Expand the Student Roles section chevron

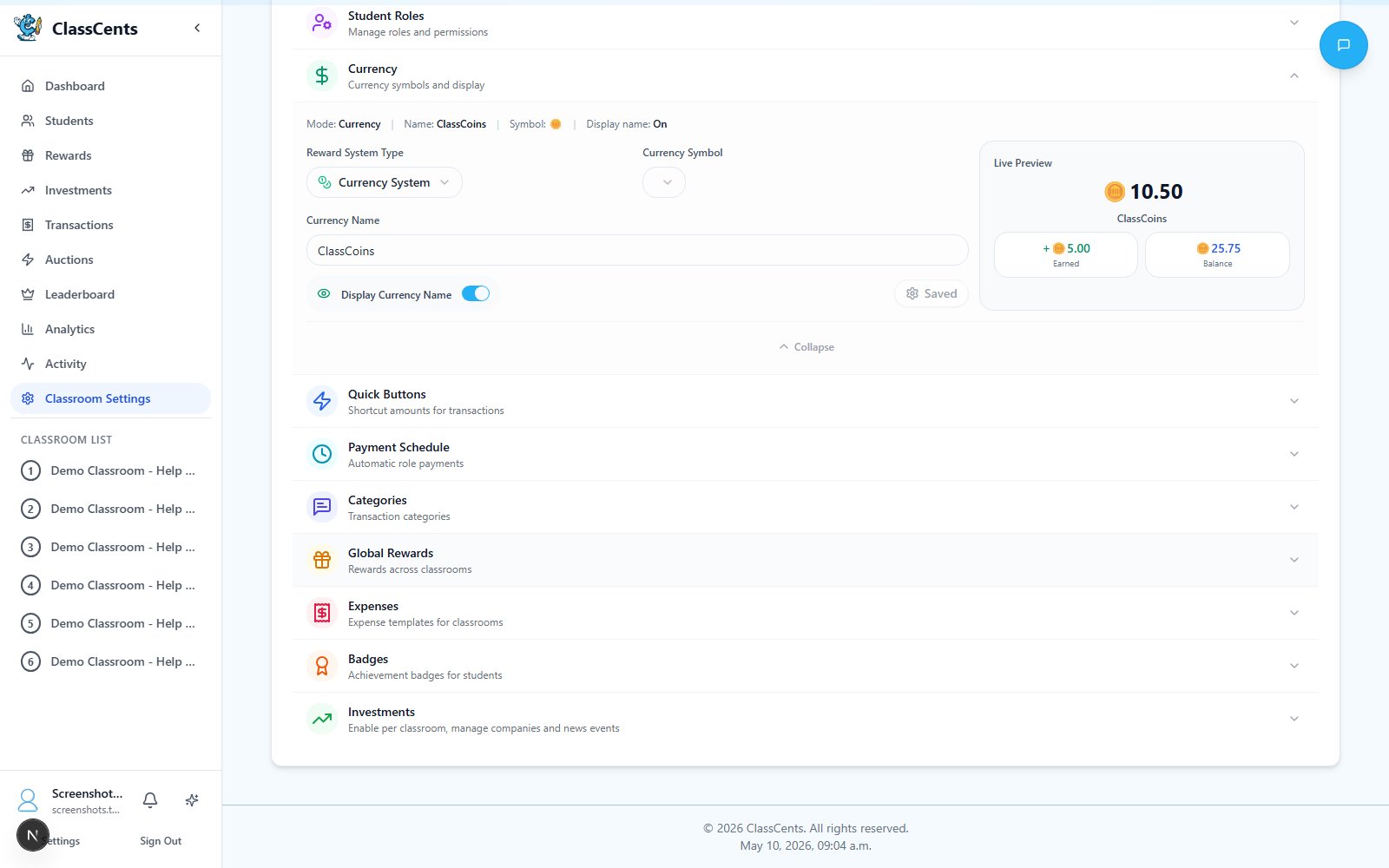pyautogui.click(x=1294, y=23)
